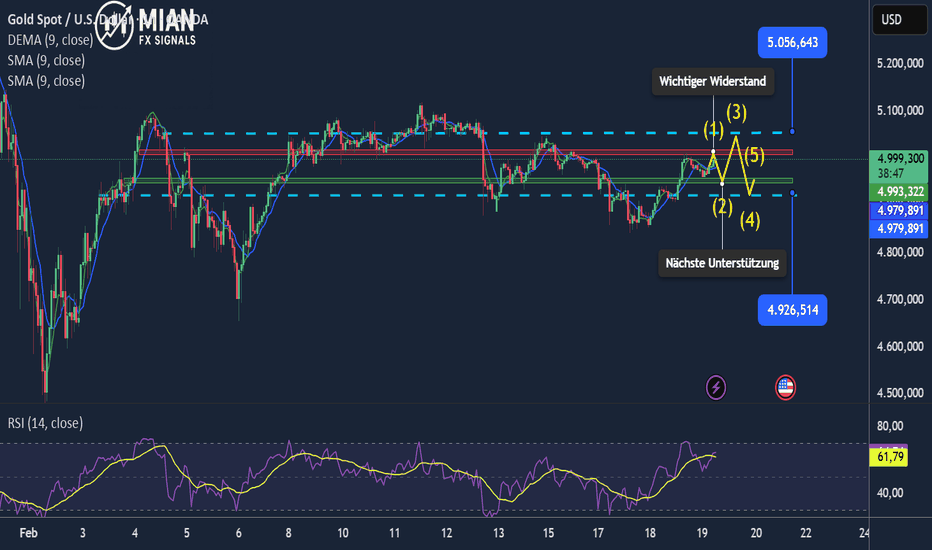Select the SMA (9, close) legend directly under DEMA
The height and width of the screenshot is (550, 932).
46,60
